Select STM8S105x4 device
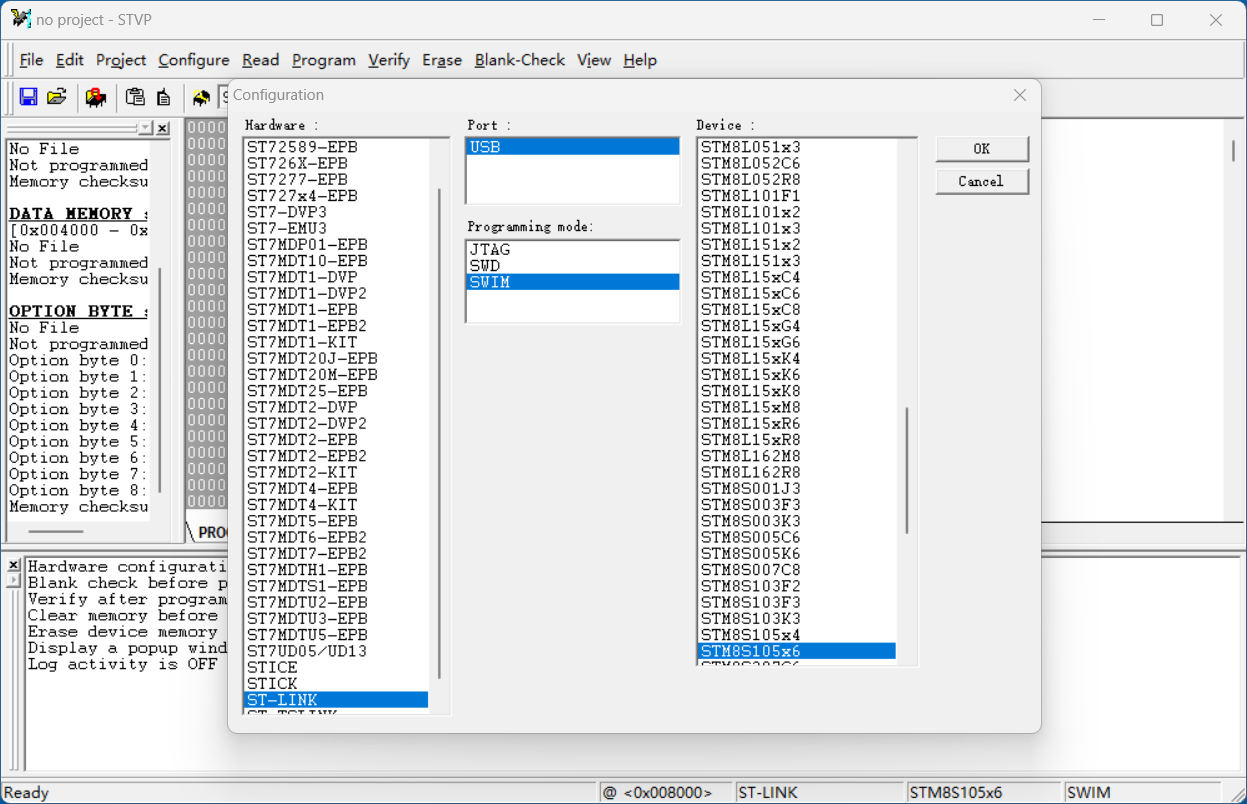1247x804 pixels. click(796, 635)
